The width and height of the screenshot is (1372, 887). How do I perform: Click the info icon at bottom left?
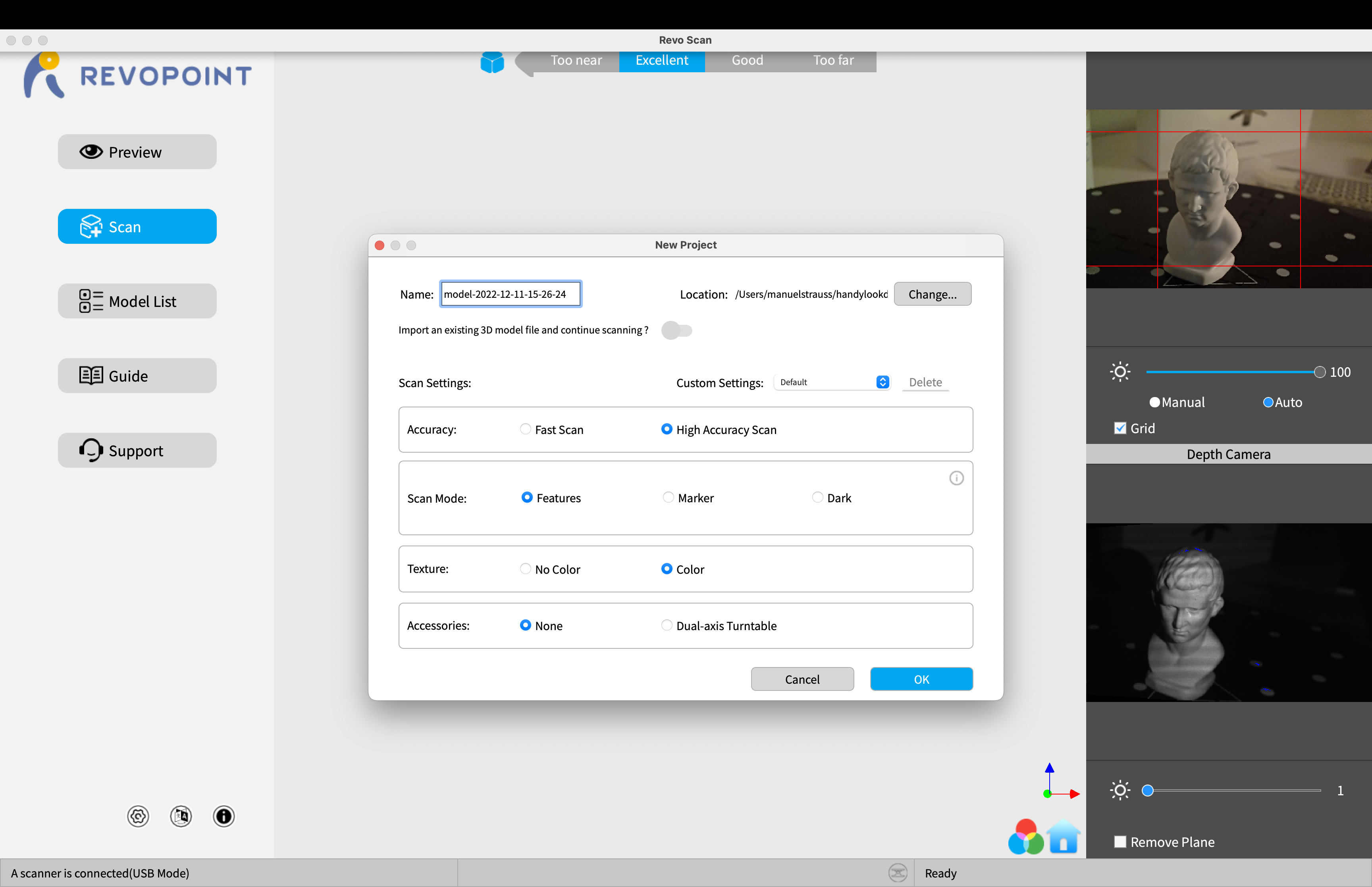[224, 816]
